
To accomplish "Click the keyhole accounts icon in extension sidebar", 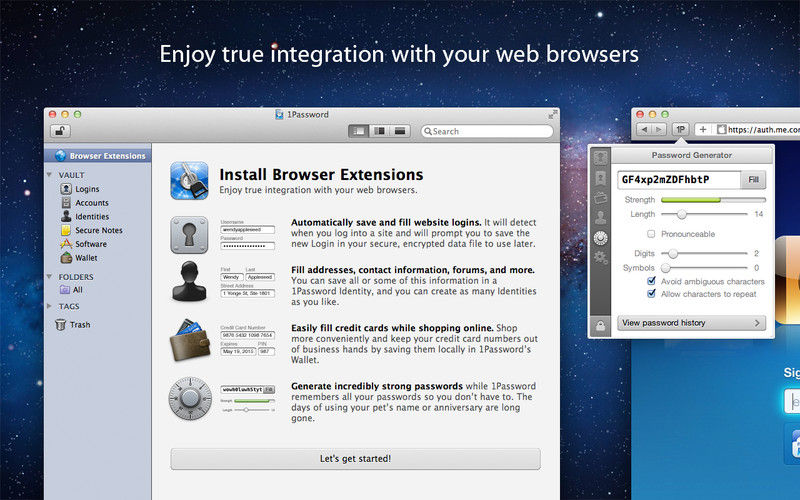I will click(601, 178).
